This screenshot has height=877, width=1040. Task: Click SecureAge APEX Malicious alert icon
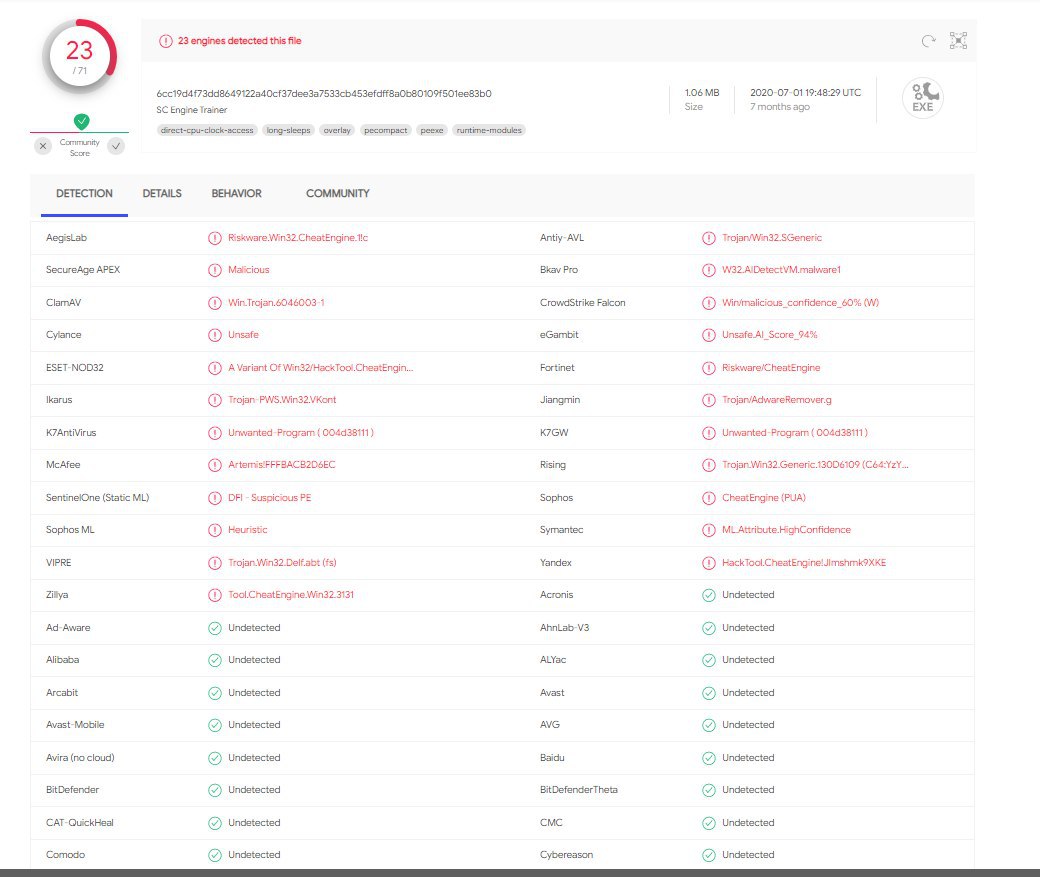pyautogui.click(x=215, y=270)
